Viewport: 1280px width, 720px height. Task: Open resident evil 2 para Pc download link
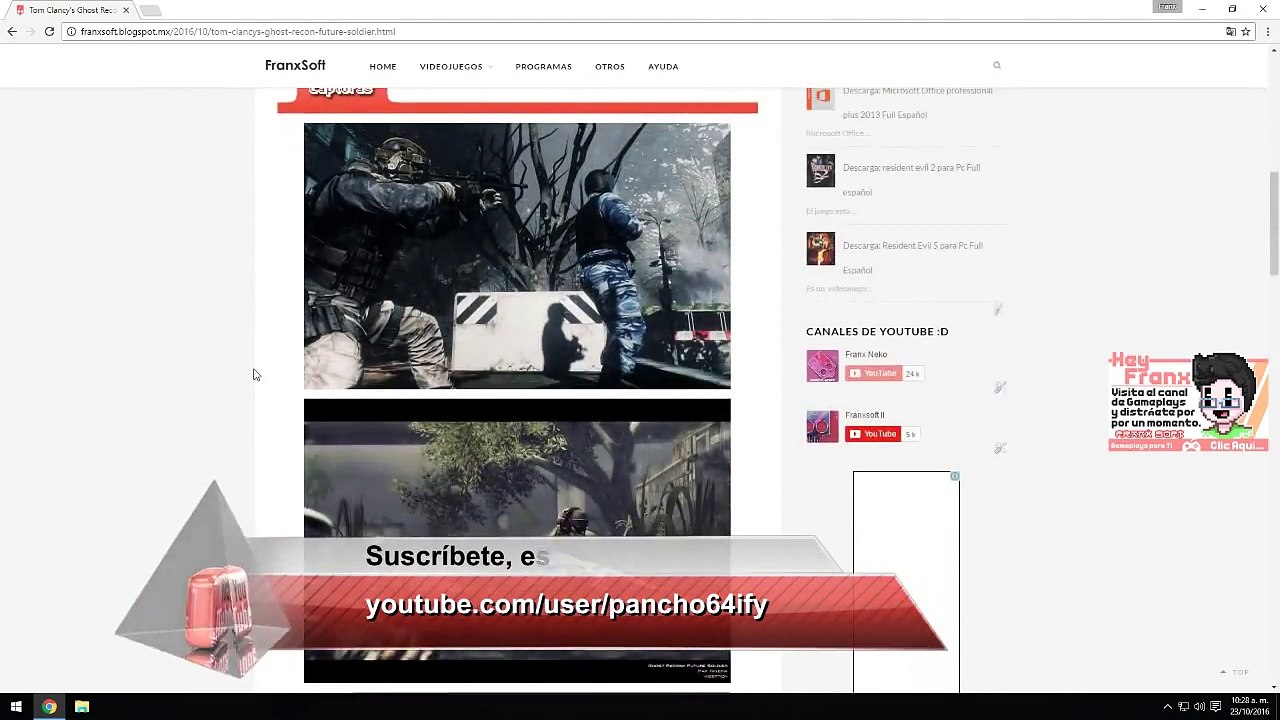(x=911, y=180)
